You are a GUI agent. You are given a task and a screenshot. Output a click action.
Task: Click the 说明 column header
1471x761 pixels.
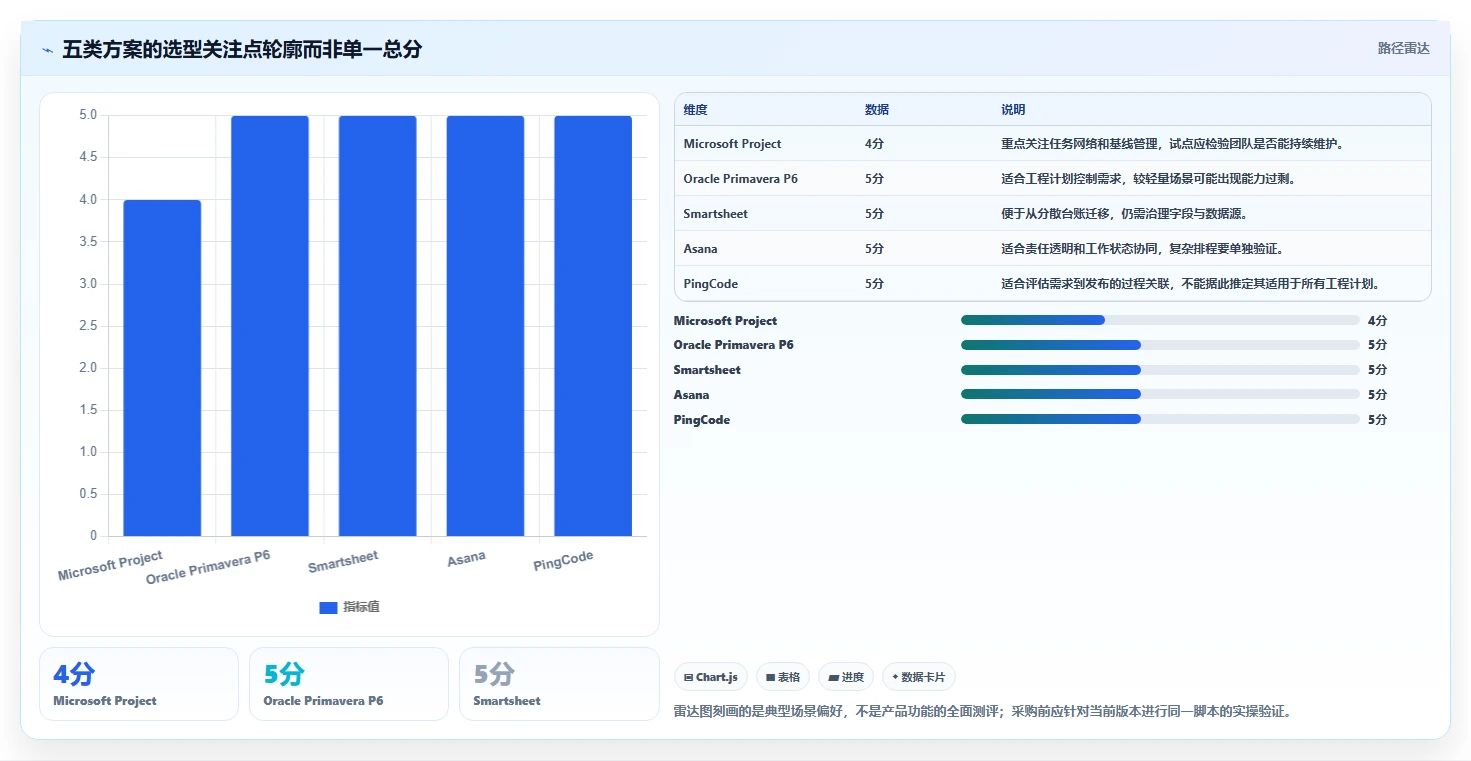pyautogui.click(x=1013, y=110)
